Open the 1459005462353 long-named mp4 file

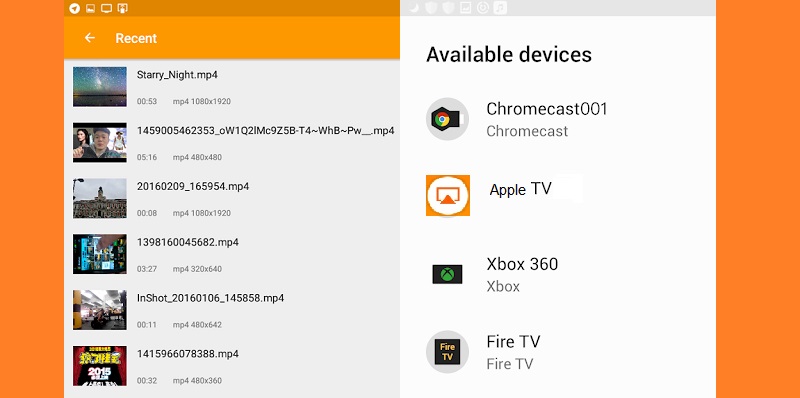pos(232,142)
